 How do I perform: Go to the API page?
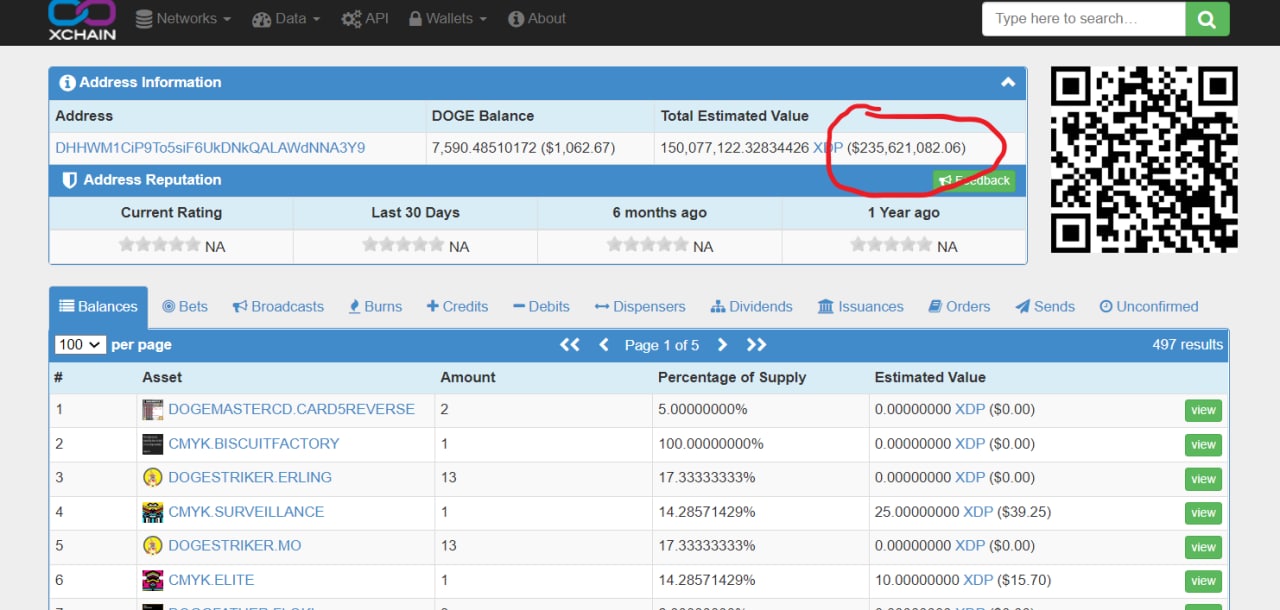365,18
